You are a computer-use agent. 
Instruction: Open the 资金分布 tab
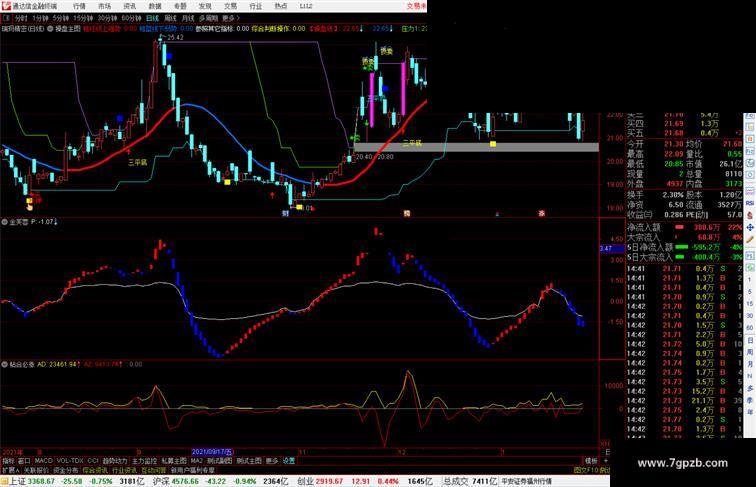66,470
